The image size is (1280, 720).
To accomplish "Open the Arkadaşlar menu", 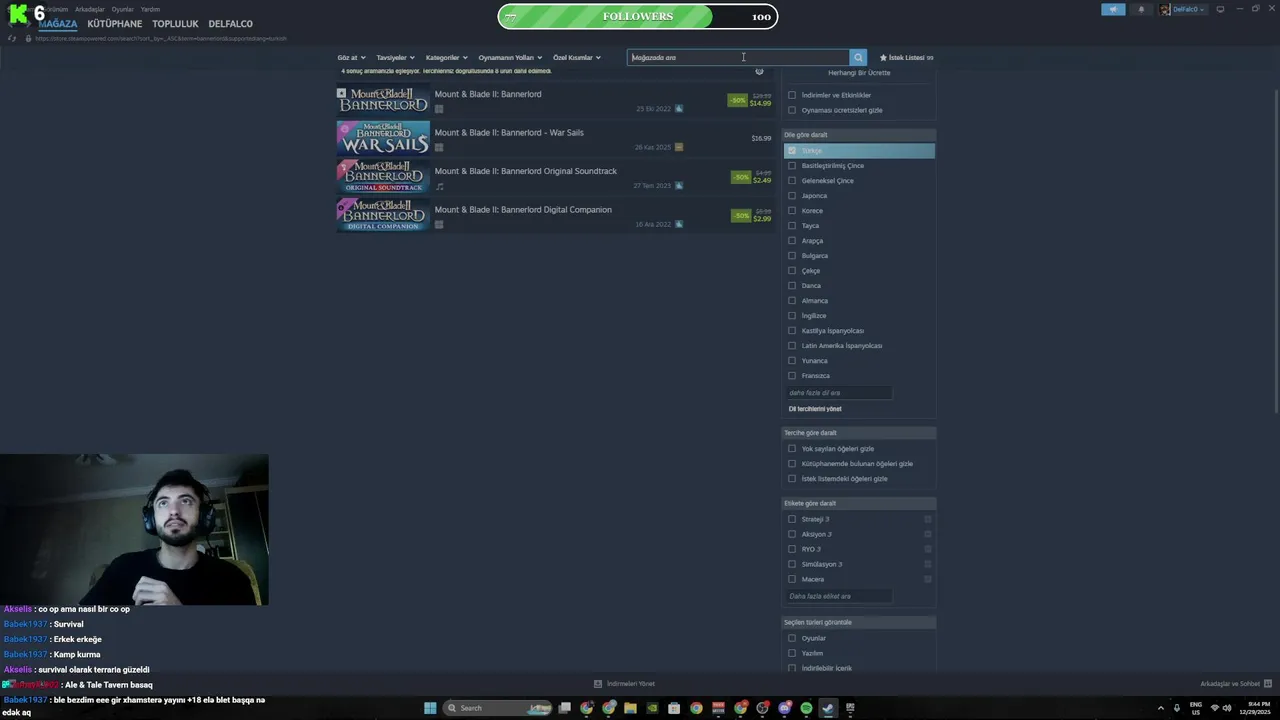I will [90, 9].
